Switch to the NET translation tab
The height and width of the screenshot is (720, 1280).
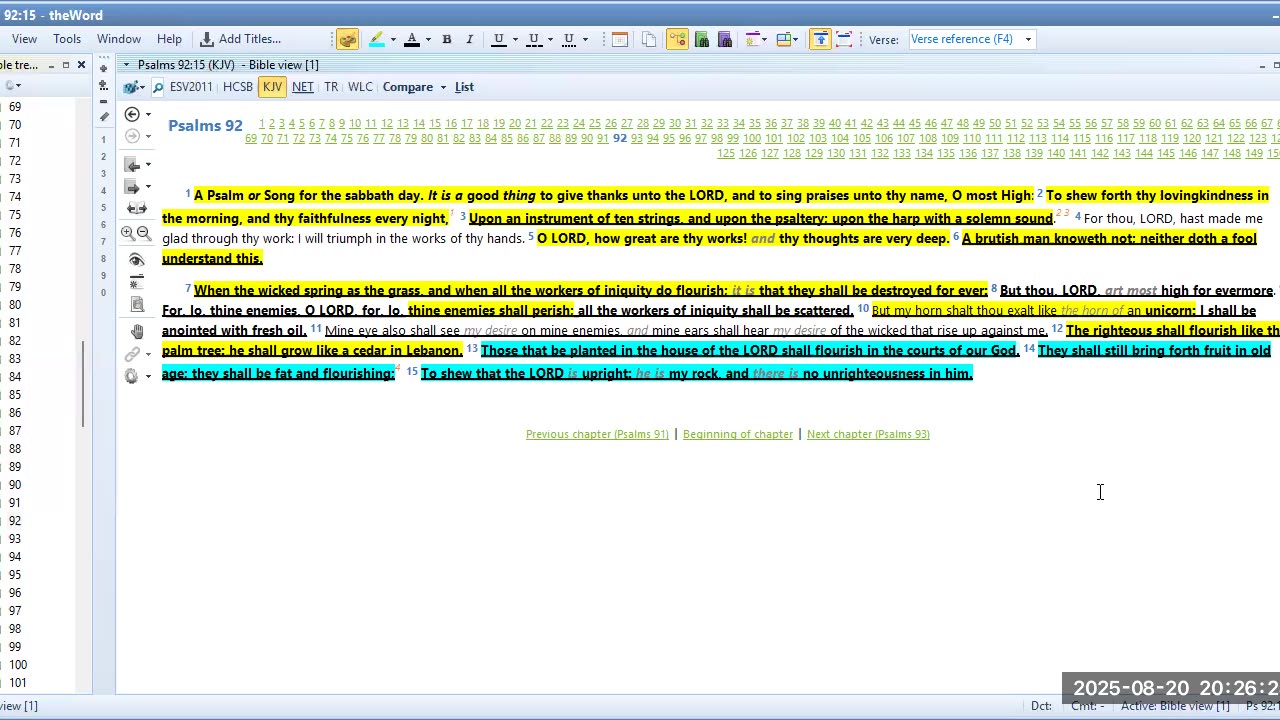click(302, 87)
